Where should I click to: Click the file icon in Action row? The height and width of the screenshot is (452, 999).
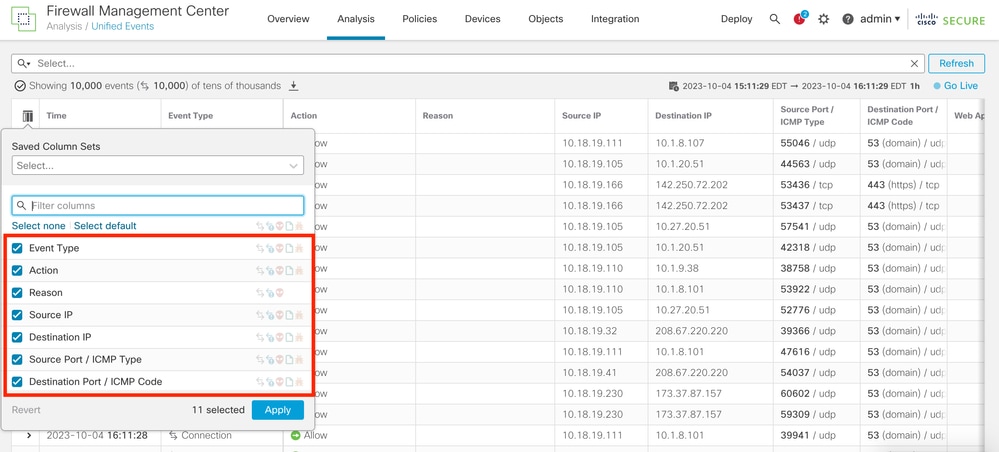[289, 270]
